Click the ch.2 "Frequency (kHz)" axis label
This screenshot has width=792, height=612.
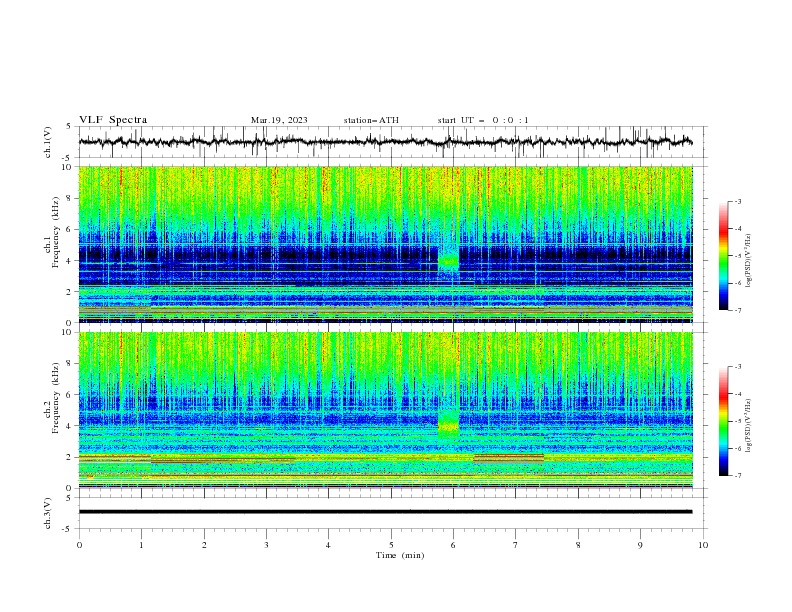point(56,398)
